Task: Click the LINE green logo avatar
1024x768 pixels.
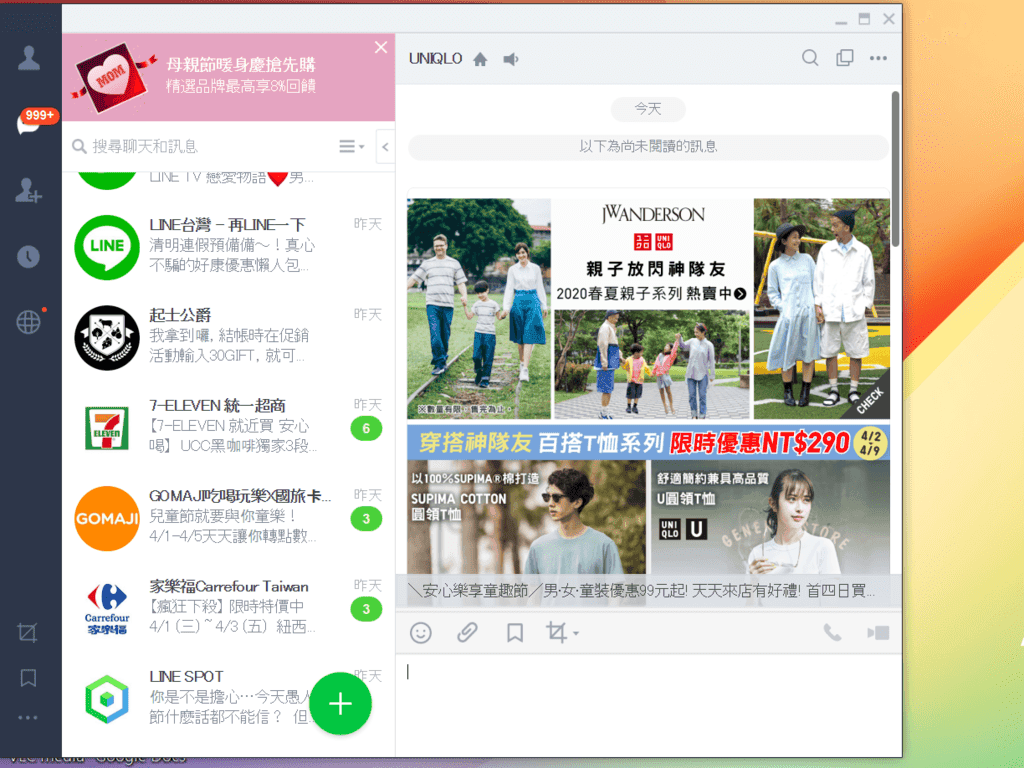Action: (107, 247)
